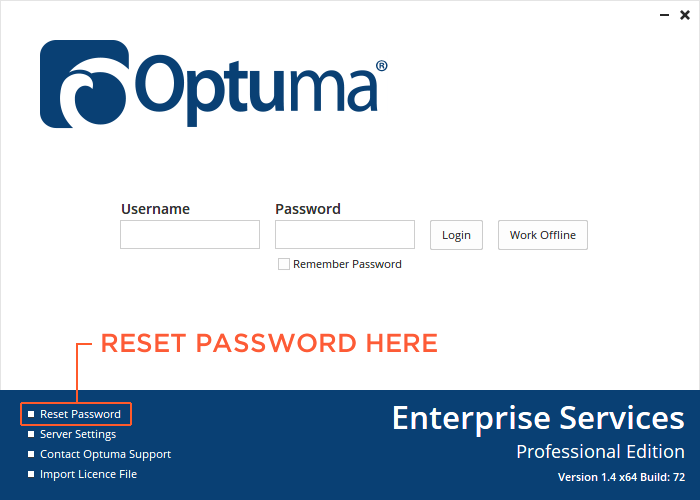Click the bullet beside Import Licence File
Screen dimensions: 700x500
coord(31,474)
